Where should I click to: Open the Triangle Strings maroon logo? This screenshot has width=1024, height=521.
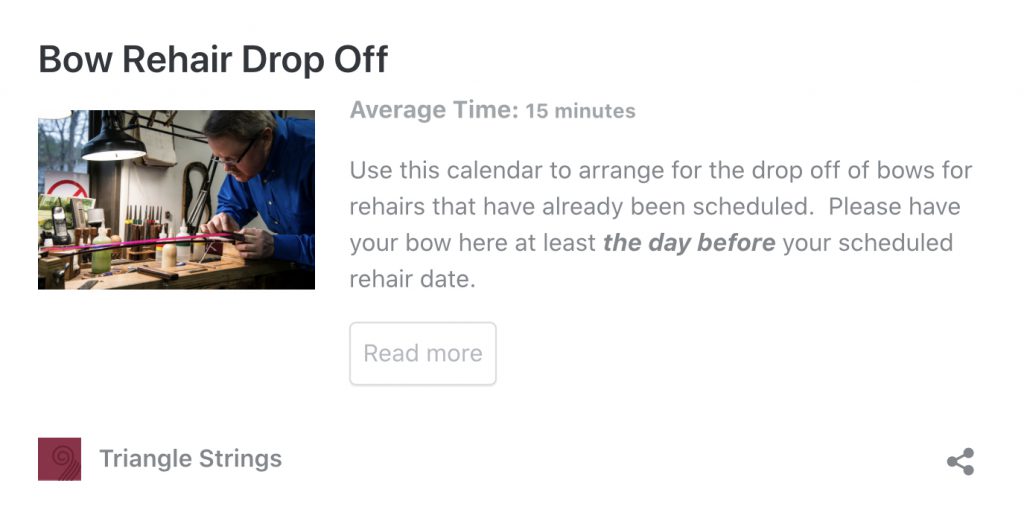[59, 459]
